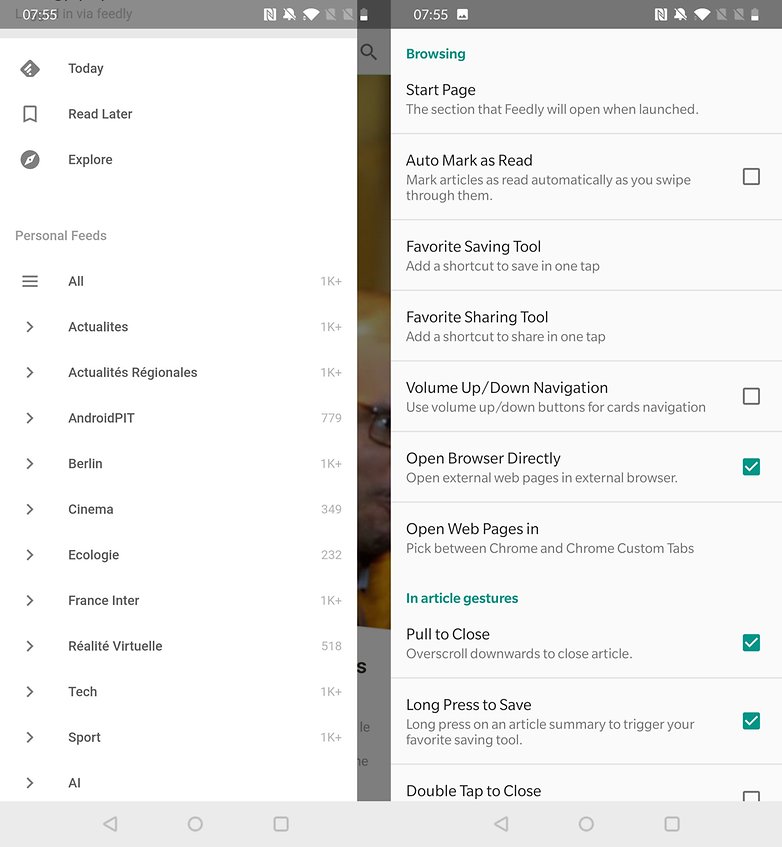Screen dimensions: 782x847
Task: Open the Sport feed label
Action: 84,738
